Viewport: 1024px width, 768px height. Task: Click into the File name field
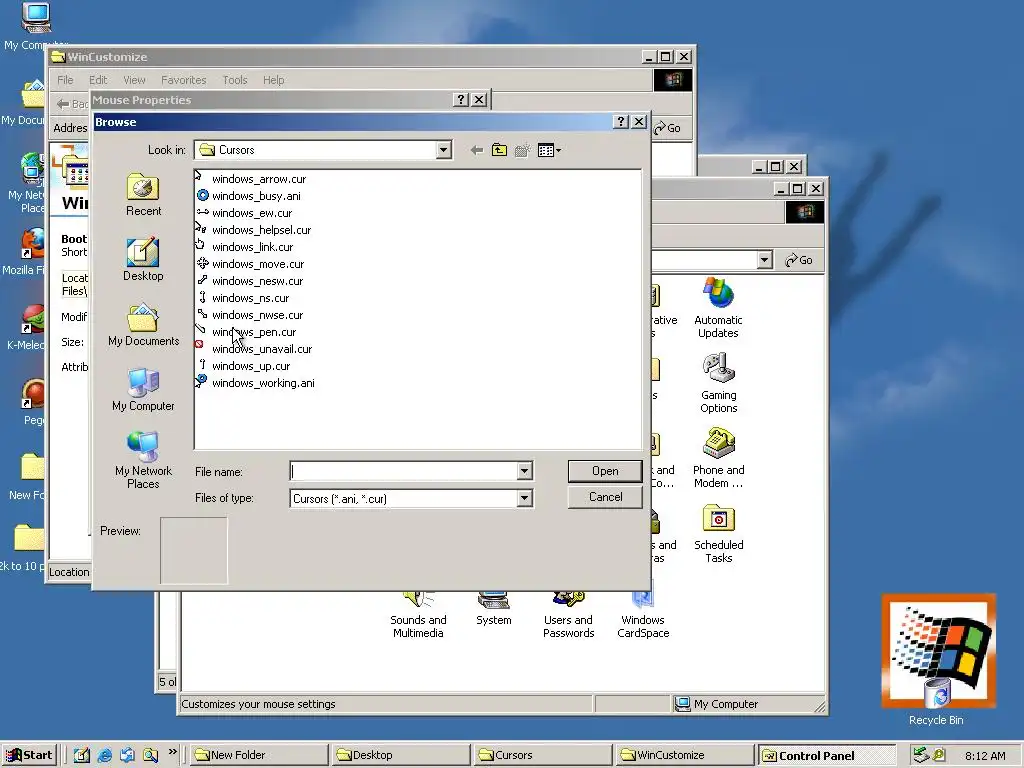pos(404,471)
